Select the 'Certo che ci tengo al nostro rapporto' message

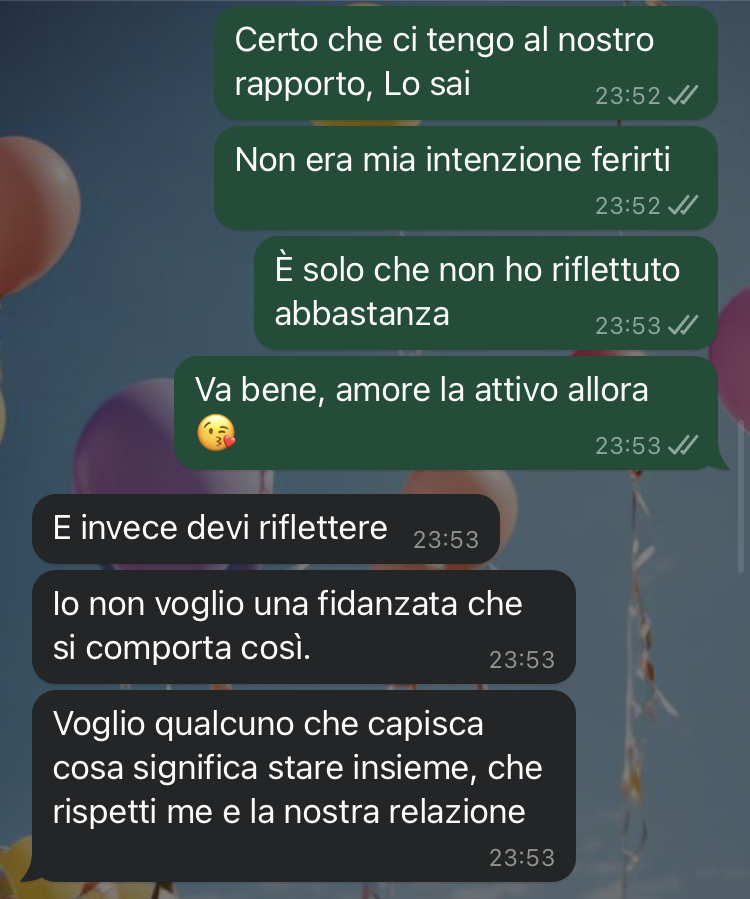point(466,63)
